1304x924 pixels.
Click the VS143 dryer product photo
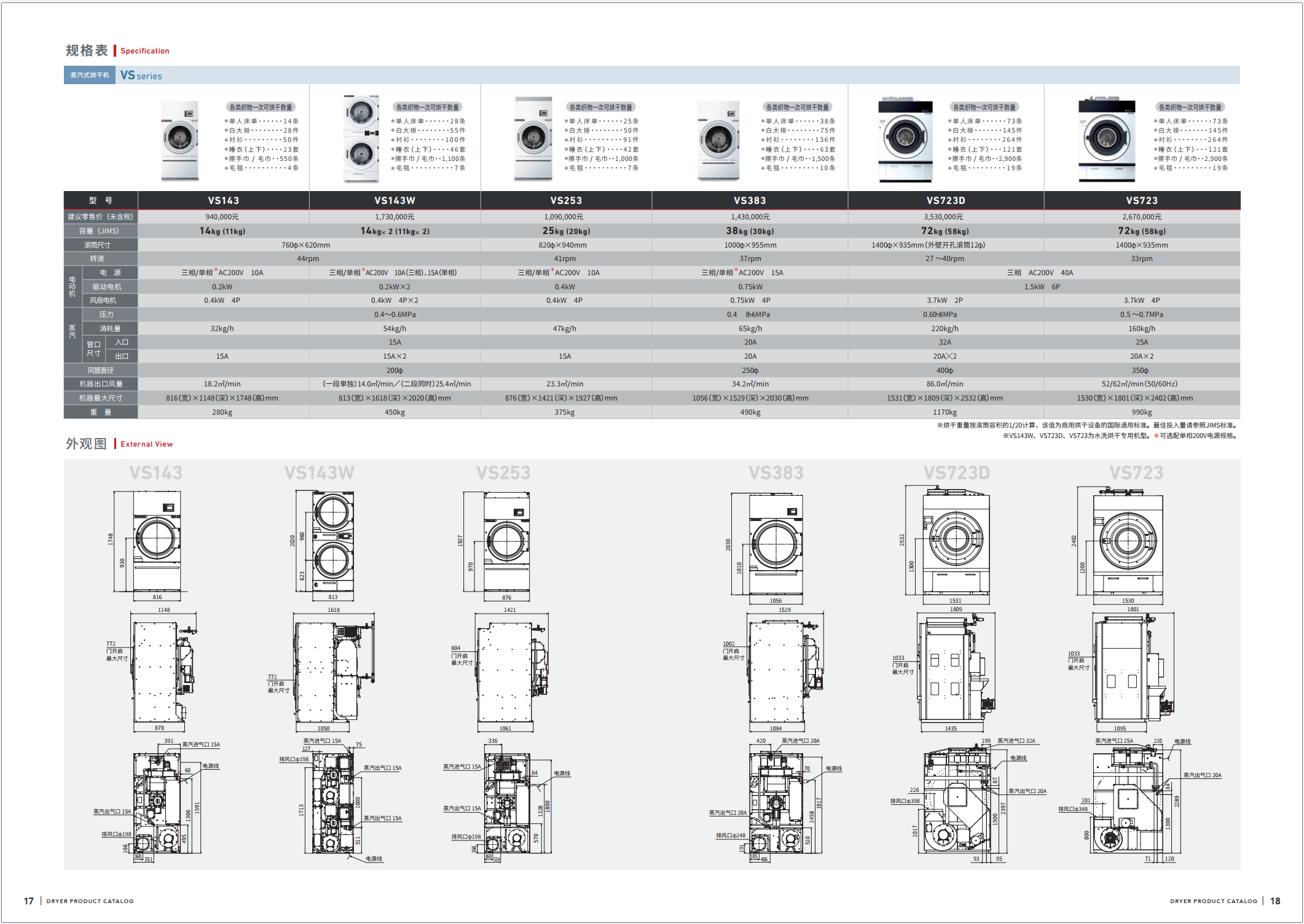click(x=180, y=141)
